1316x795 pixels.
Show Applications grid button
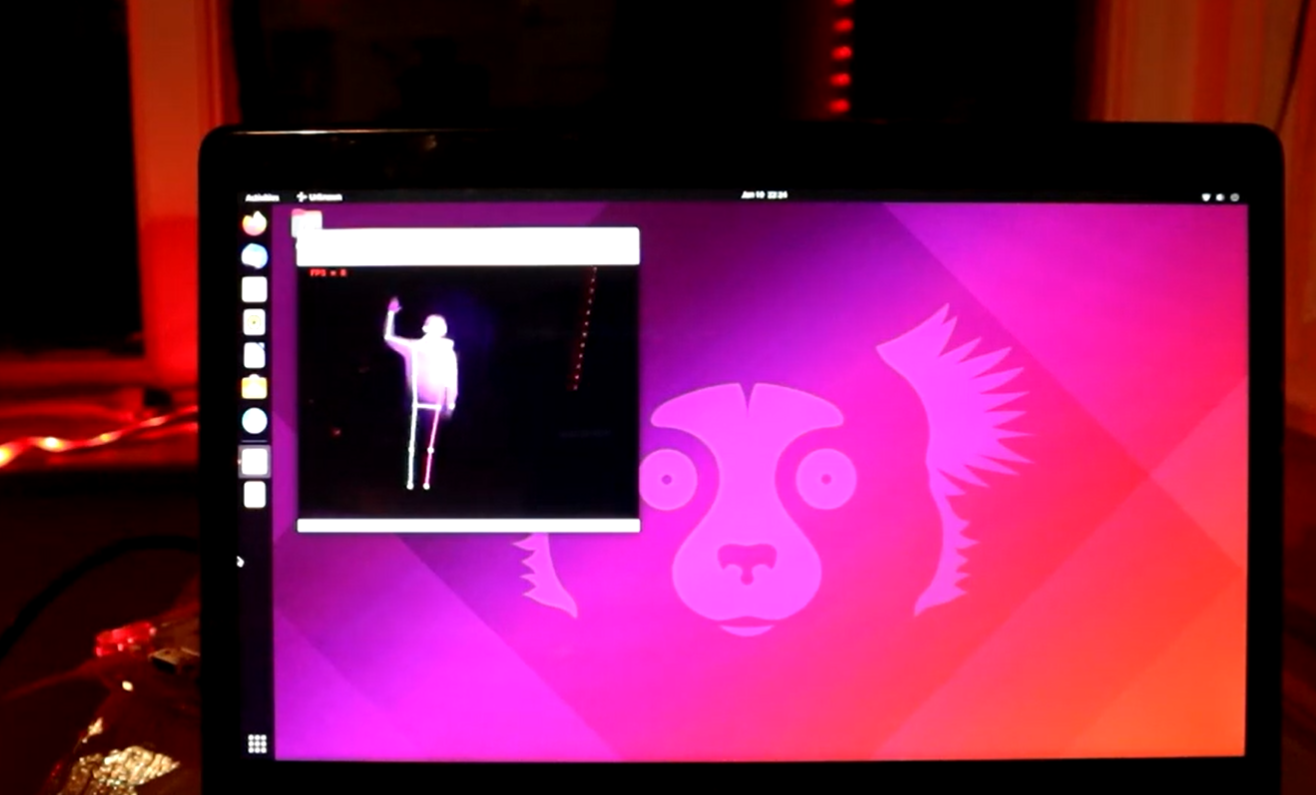pyautogui.click(x=257, y=743)
